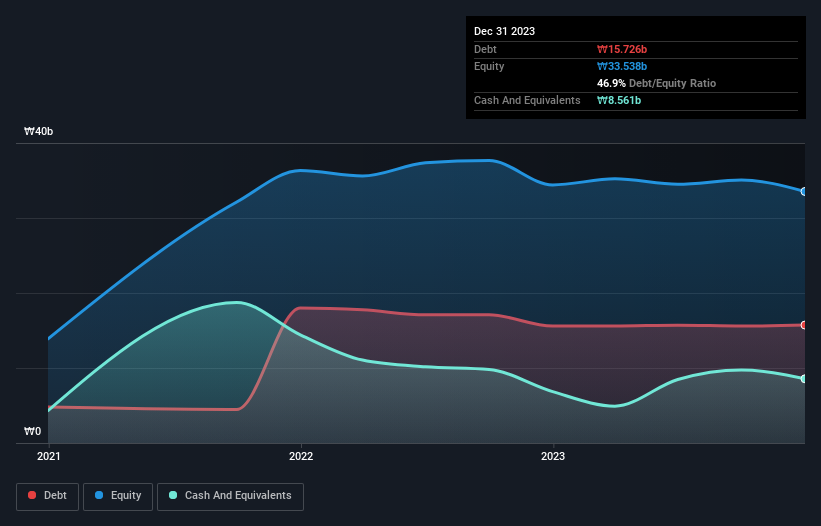The width and height of the screenshot is (821, 526).
Task: Click the ₩40b y-axis label
Action: 38,131
